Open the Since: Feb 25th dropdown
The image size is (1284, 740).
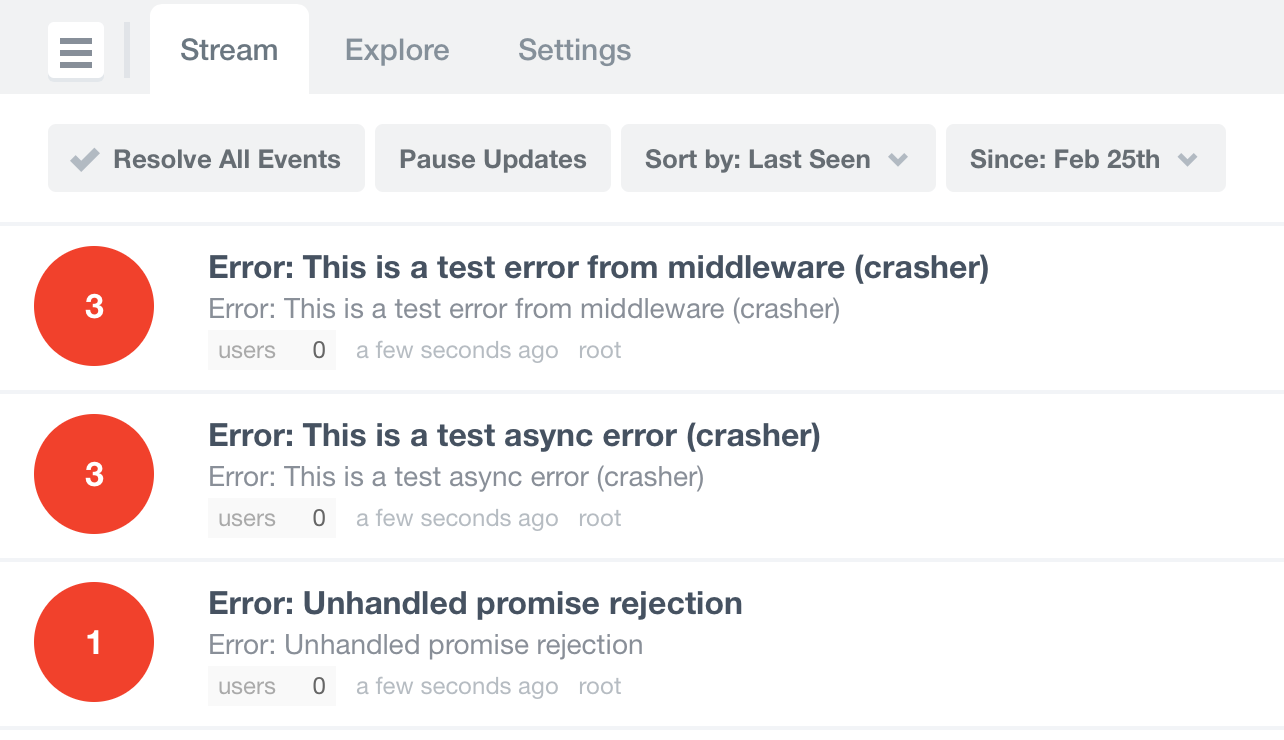pyautogui.click(x=1086, y=158)
